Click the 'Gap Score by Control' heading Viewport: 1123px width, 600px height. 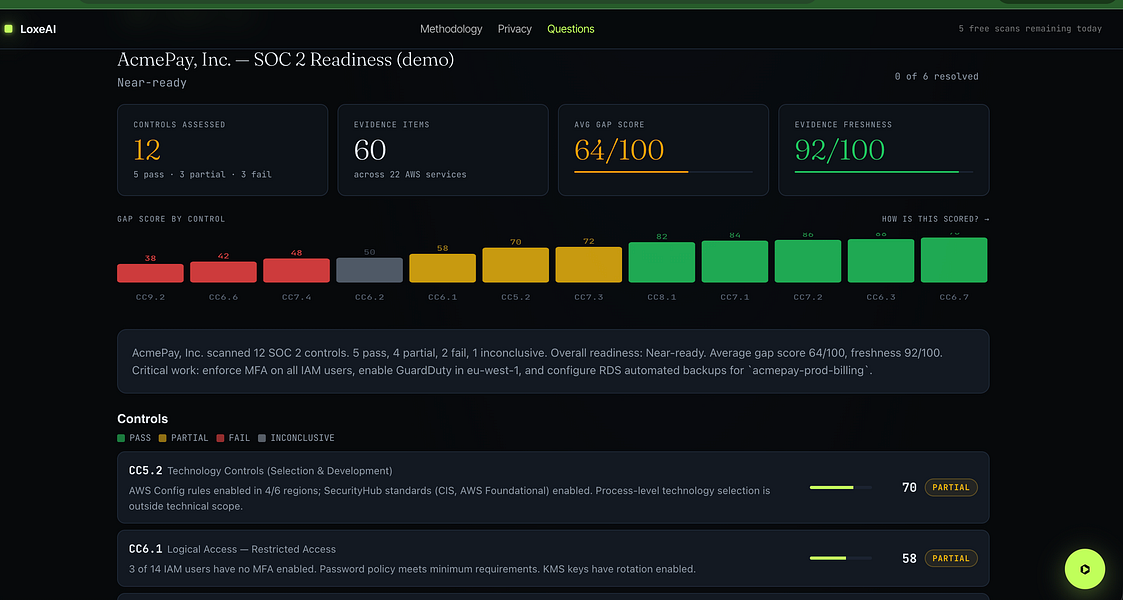[x=171, y=219]
